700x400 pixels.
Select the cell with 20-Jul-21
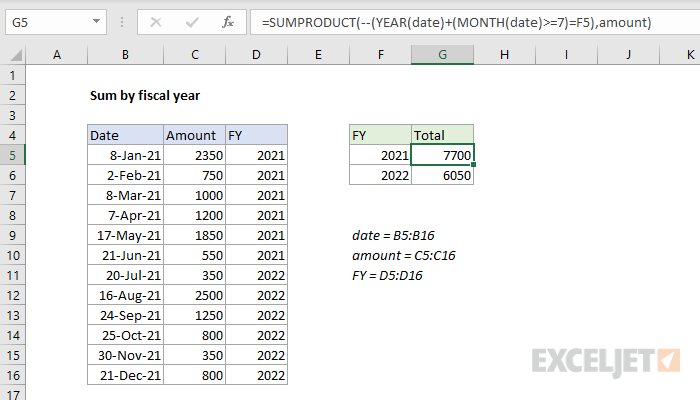click(125, 275)
